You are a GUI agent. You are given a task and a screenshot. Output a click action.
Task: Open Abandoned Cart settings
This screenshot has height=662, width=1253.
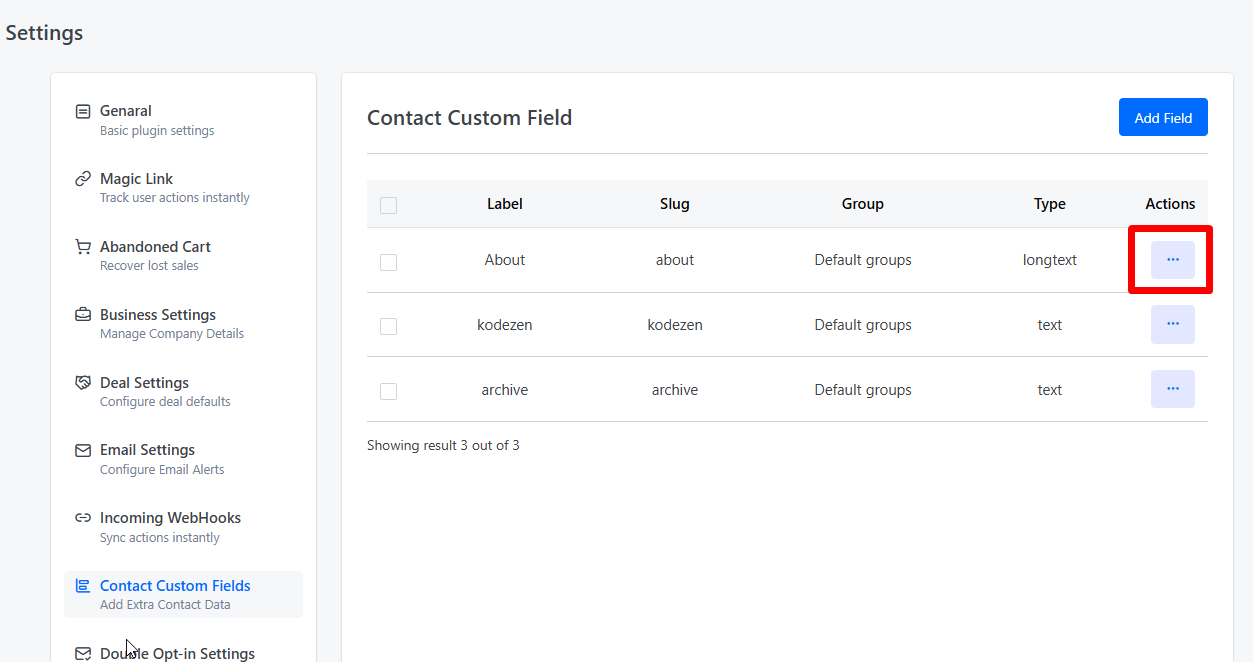point(183,256)
